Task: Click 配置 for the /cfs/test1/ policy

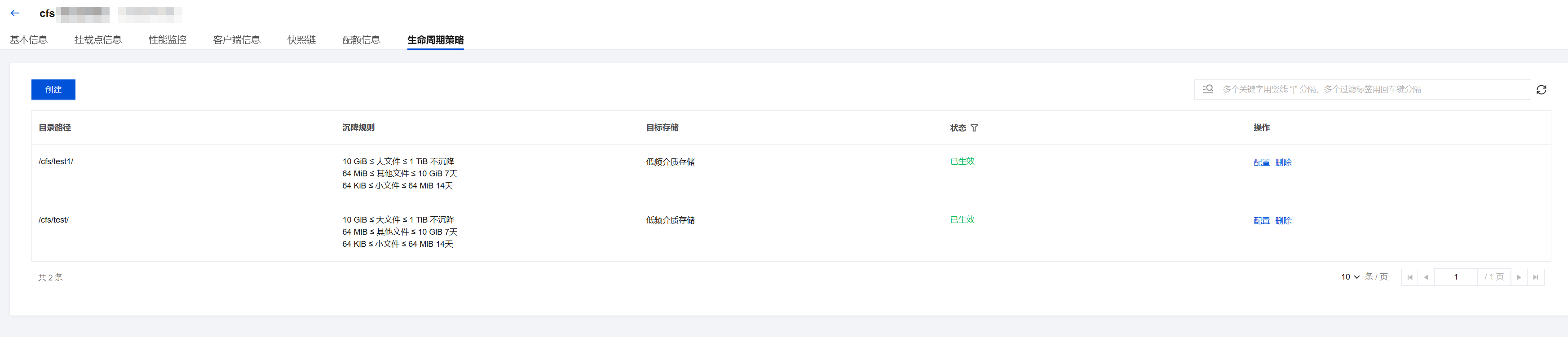Action: tap(1261, 162)
